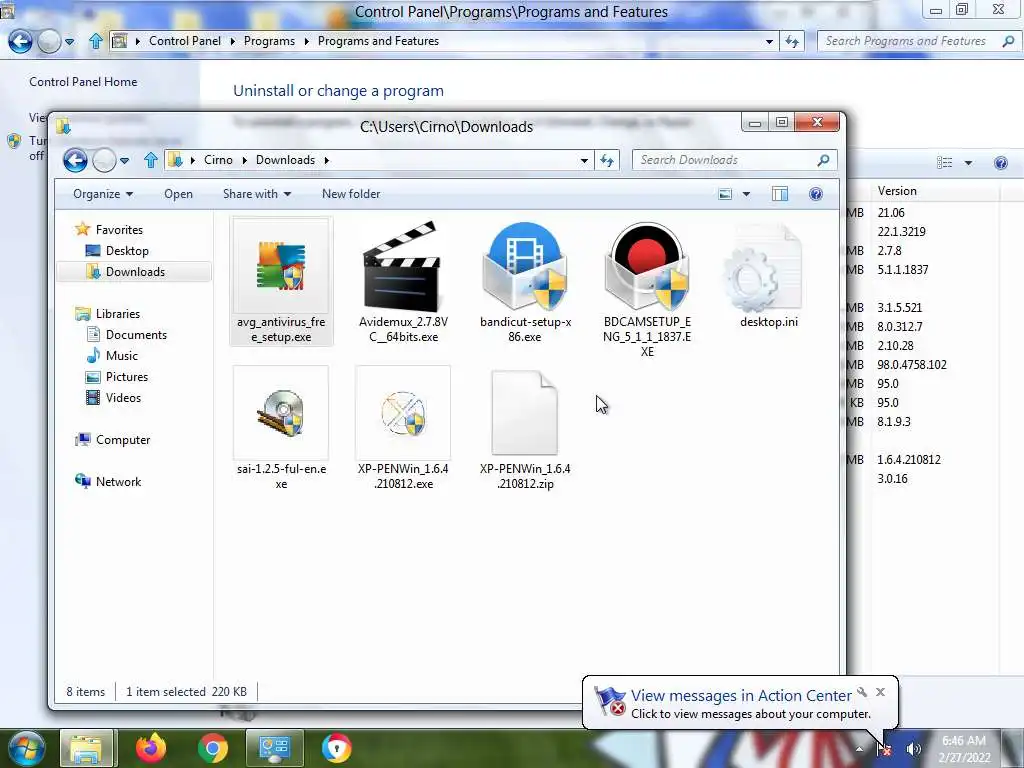1024x768 pixels.
Task: Select Network in navigation pane
Action: tap(118, 481)
